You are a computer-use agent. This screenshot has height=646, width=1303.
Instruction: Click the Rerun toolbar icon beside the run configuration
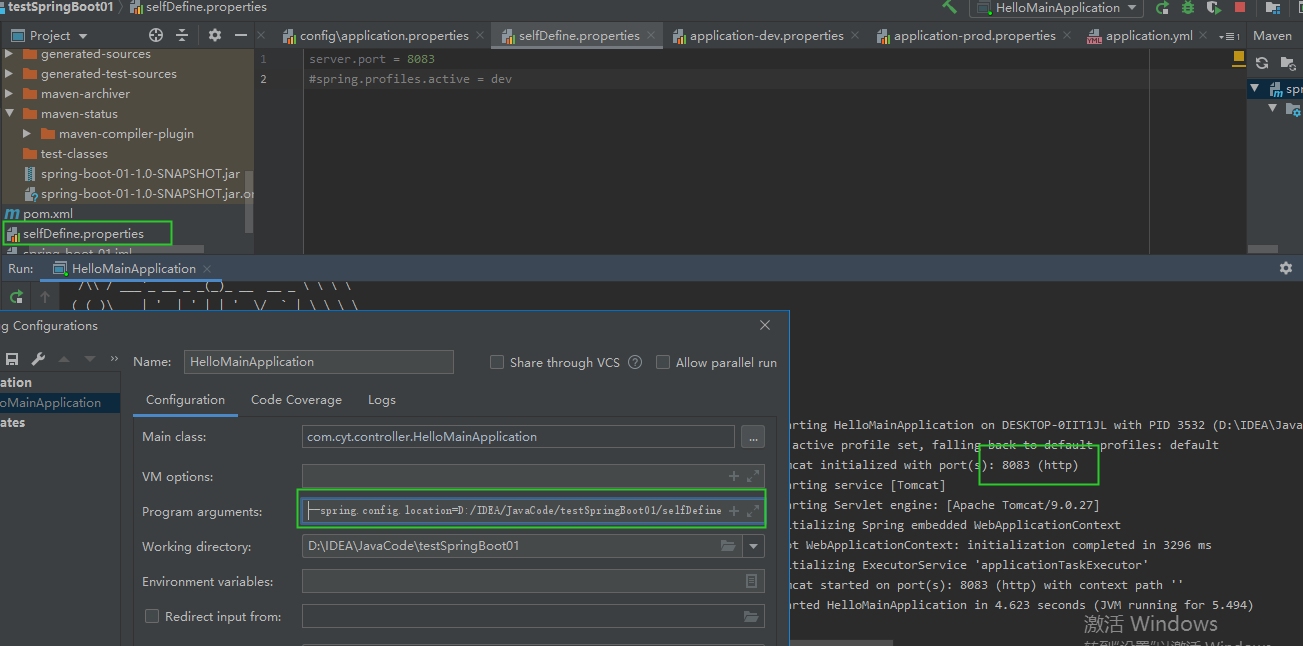pos(1162,8)
